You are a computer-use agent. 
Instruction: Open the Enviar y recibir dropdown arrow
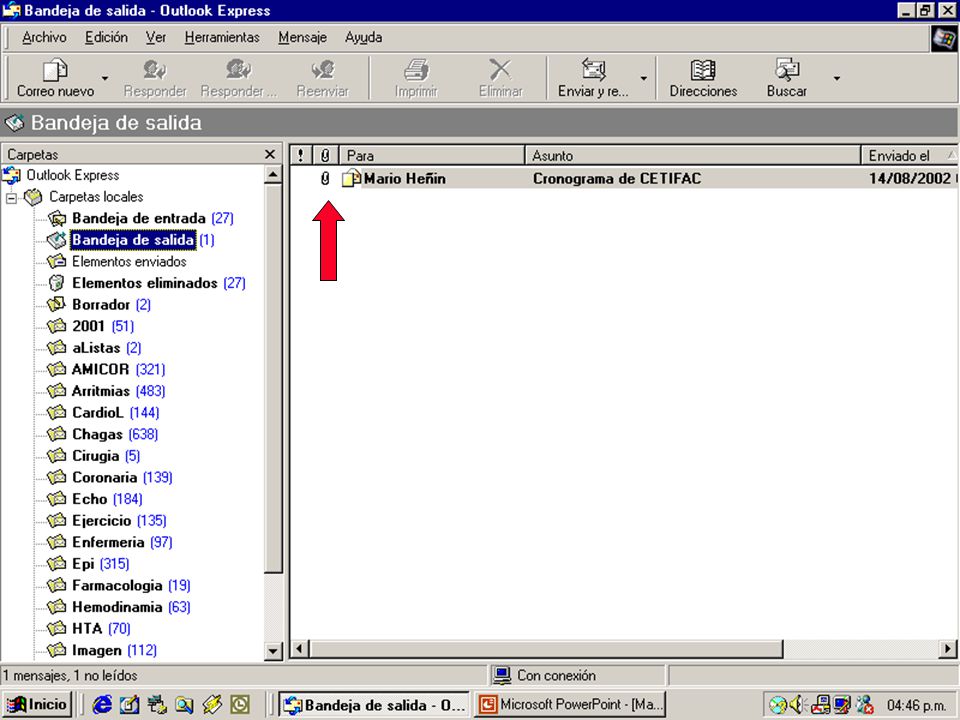[x=643, y=78]
